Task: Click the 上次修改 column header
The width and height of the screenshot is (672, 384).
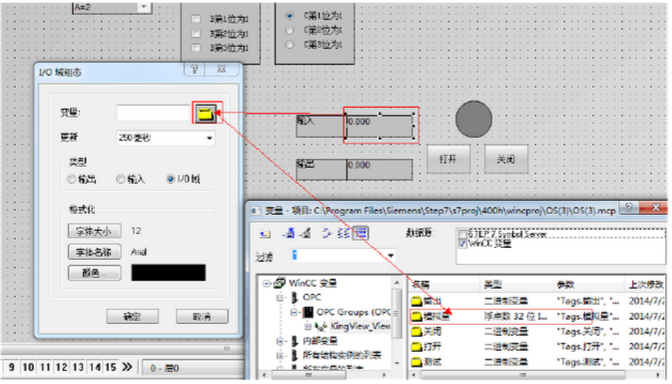Action: click(645, 284)
